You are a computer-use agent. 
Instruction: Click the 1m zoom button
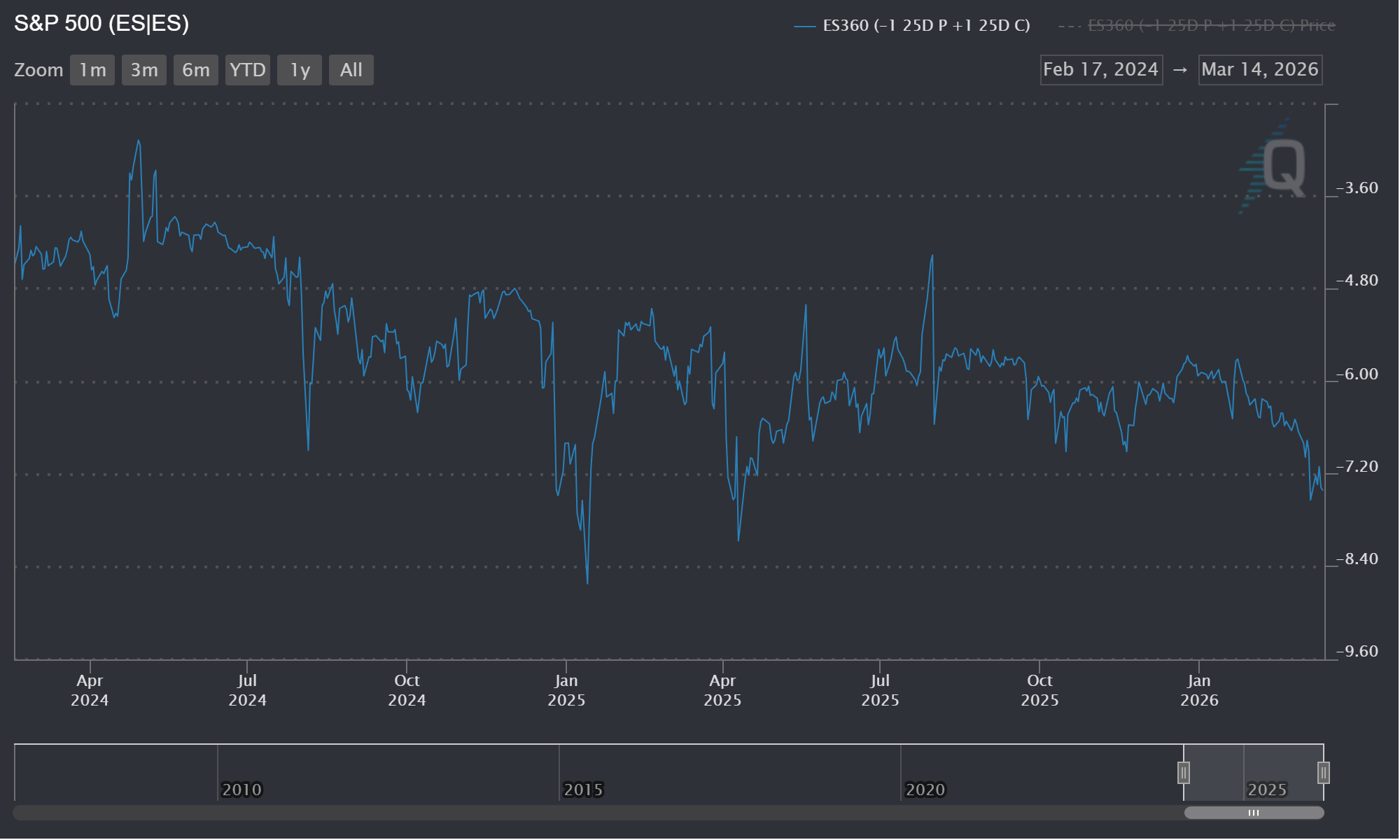[92, 70]
